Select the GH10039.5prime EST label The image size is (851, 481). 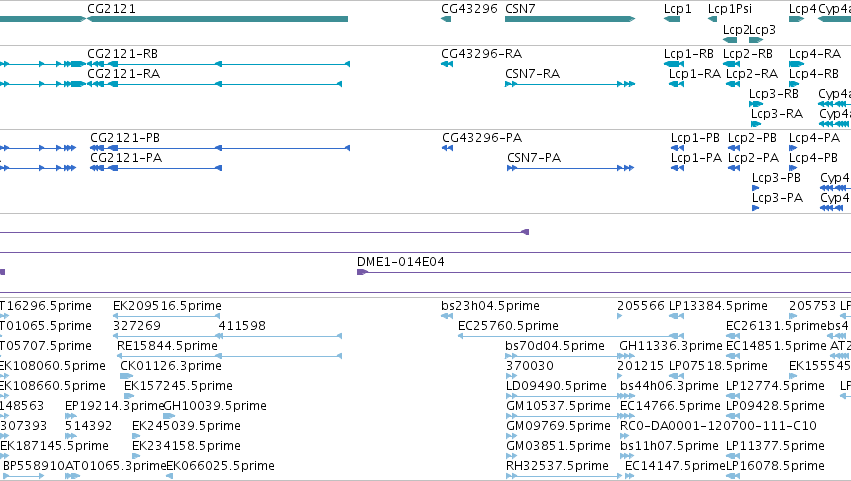215,407
